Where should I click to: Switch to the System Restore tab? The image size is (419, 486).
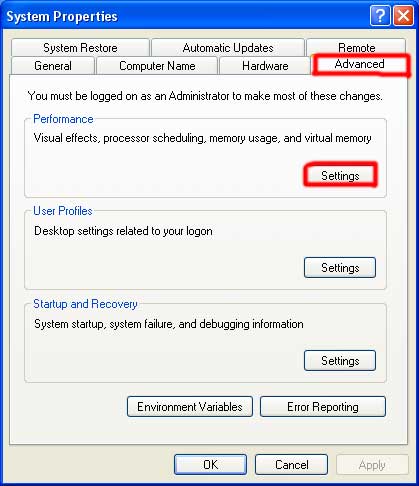point(80,48)
